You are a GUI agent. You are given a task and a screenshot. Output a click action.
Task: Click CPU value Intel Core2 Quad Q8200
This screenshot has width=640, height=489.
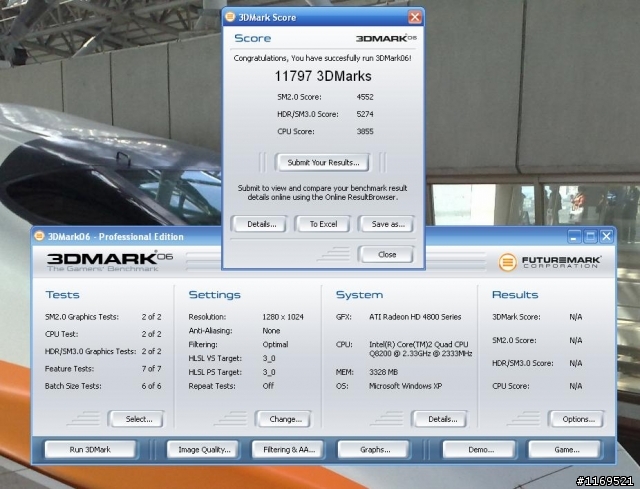(x=420, y=349)
